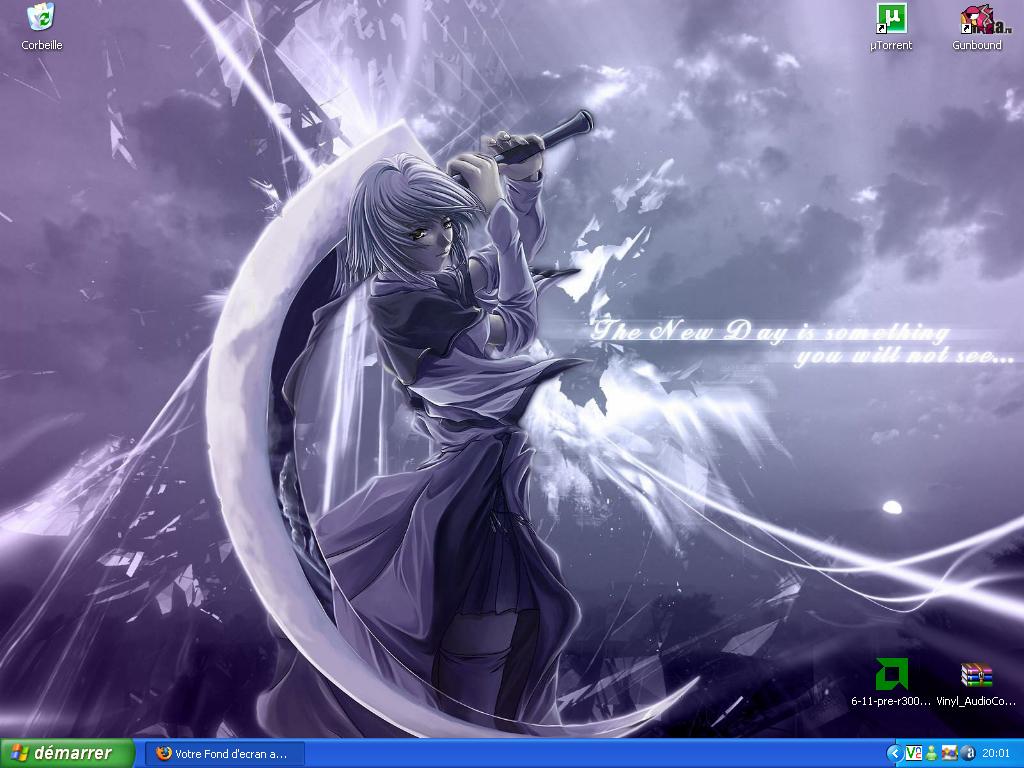Click the 'Vinyl_AudioCo...' file label
The width and height of the screenshot is (1024, 768).
976,701
